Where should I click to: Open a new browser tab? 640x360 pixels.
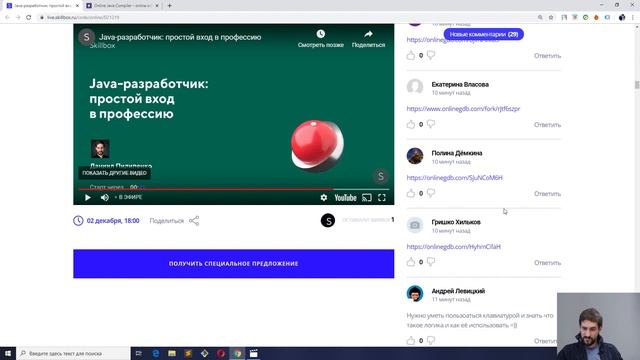169,6
